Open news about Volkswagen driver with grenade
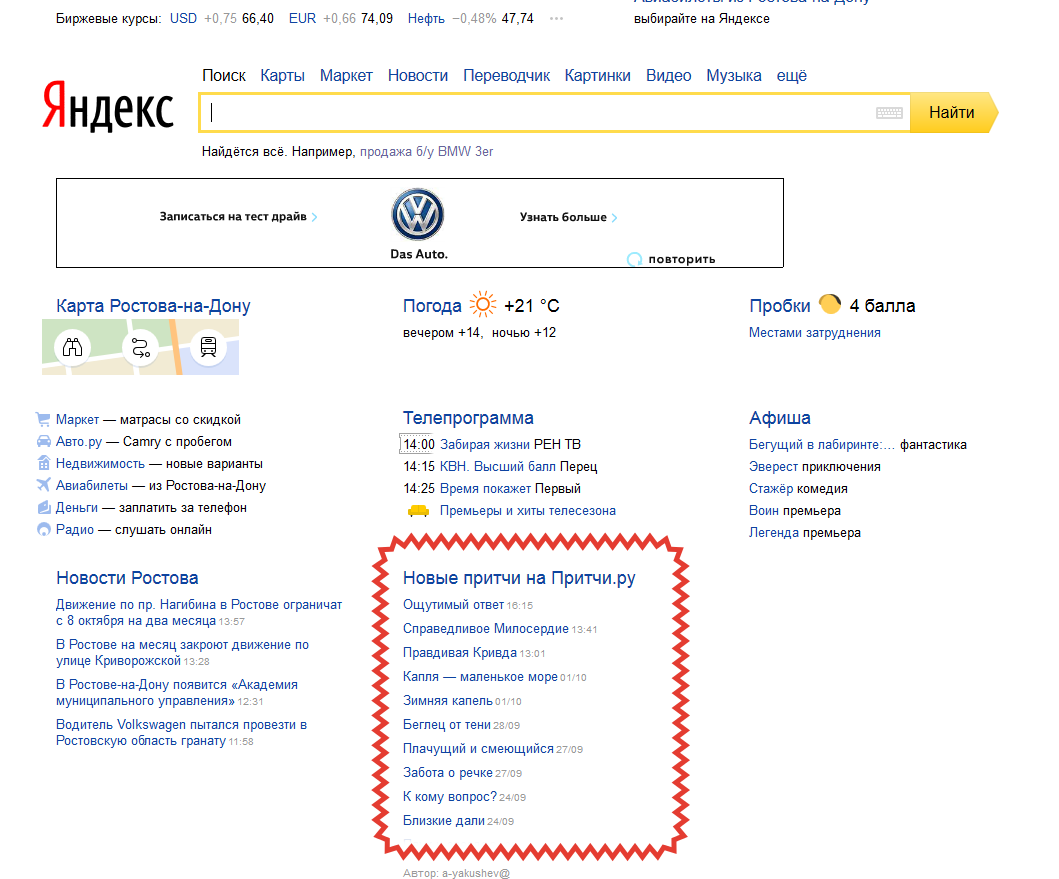The height and width of the screenshot is (879, 1059). coord(182,732)
